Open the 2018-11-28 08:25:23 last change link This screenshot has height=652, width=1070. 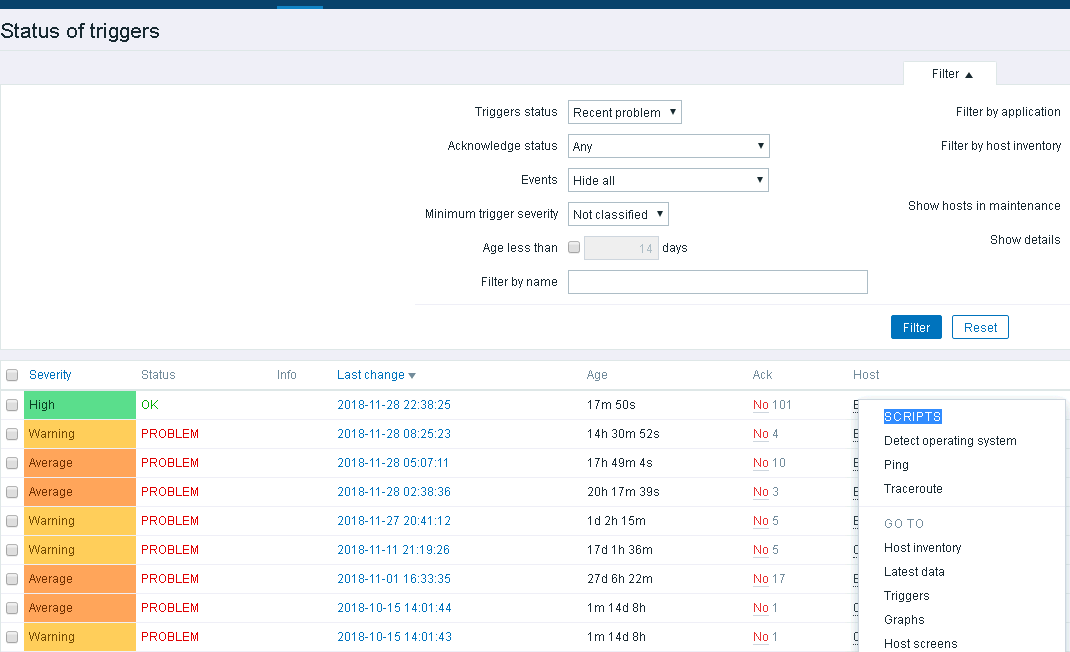coord(394,434)
